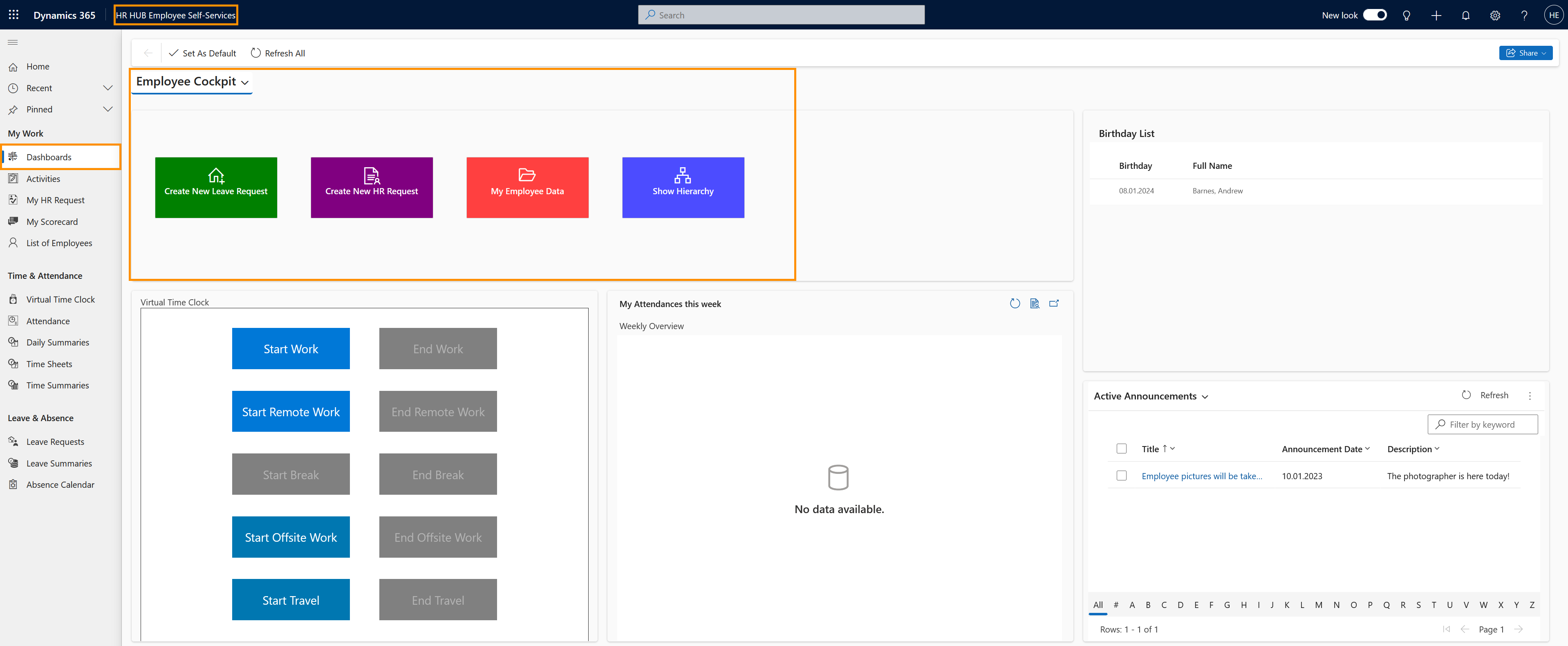
Task: Open the HE user account avatar
Action: (x=1553, y=15)
